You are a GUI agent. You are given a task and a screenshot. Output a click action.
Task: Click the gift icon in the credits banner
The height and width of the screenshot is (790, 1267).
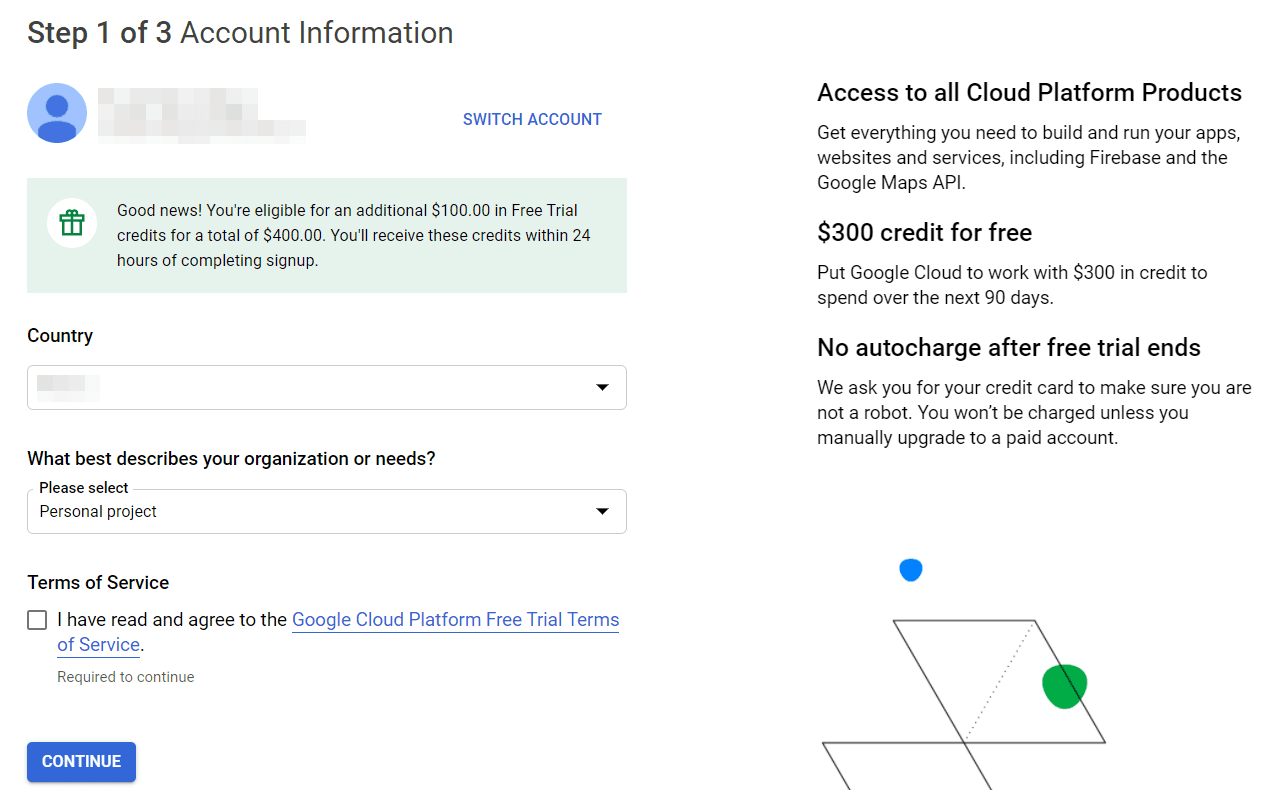pos(71,222)
